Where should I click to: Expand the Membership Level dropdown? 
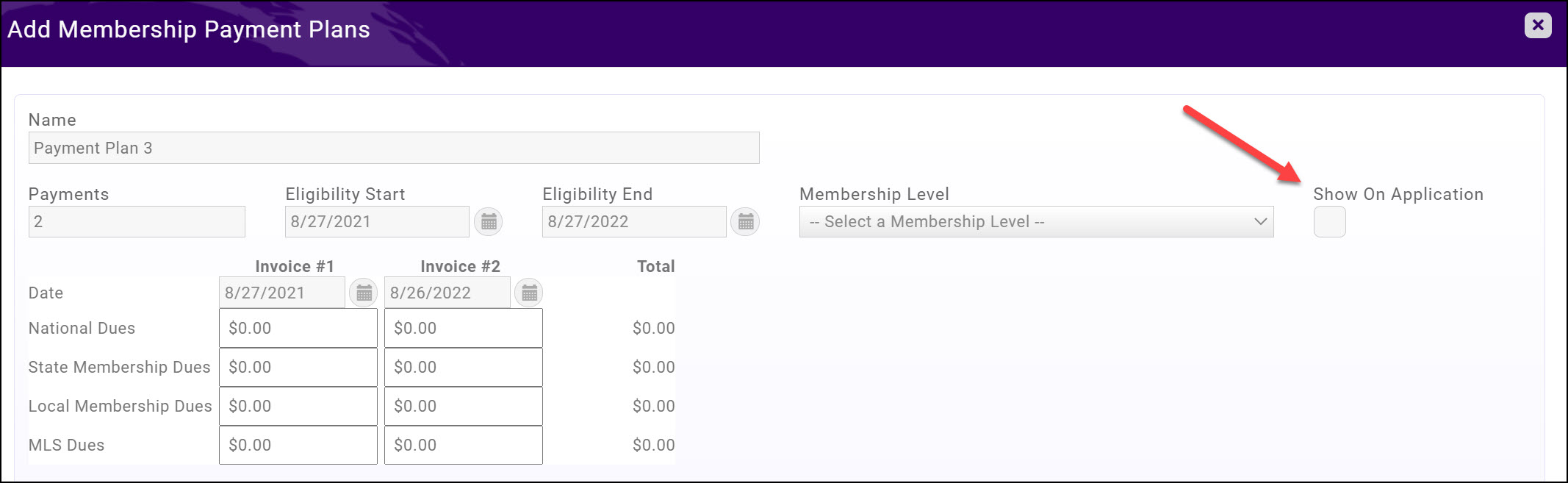tap(1036, 221)
